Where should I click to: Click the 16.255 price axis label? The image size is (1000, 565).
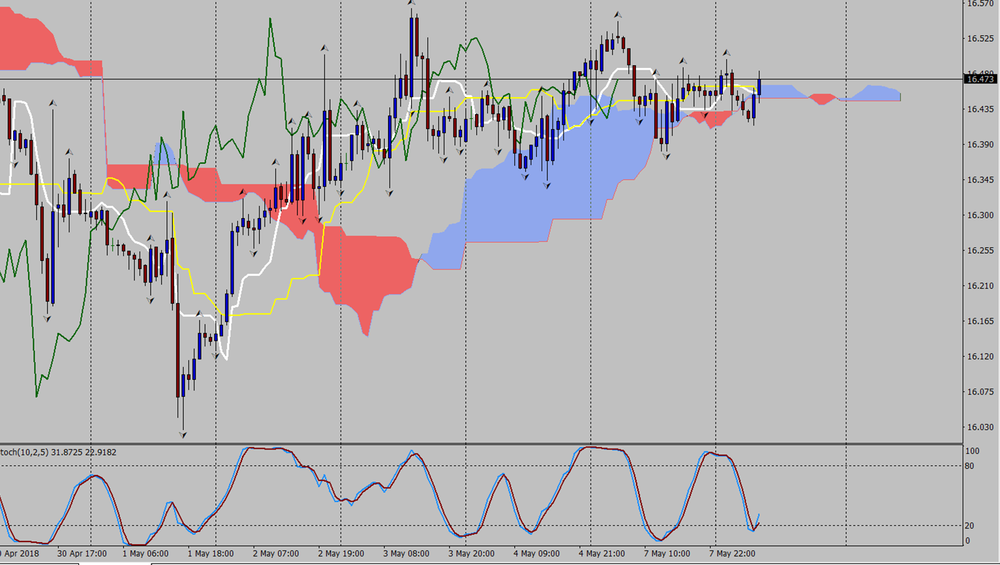point(980,251)
